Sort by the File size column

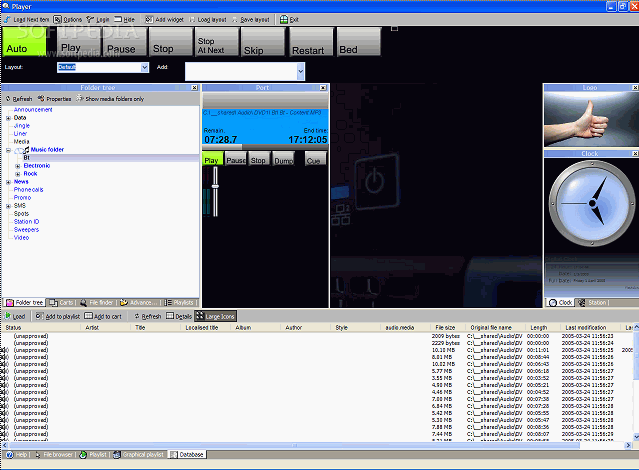coord(447,327)
